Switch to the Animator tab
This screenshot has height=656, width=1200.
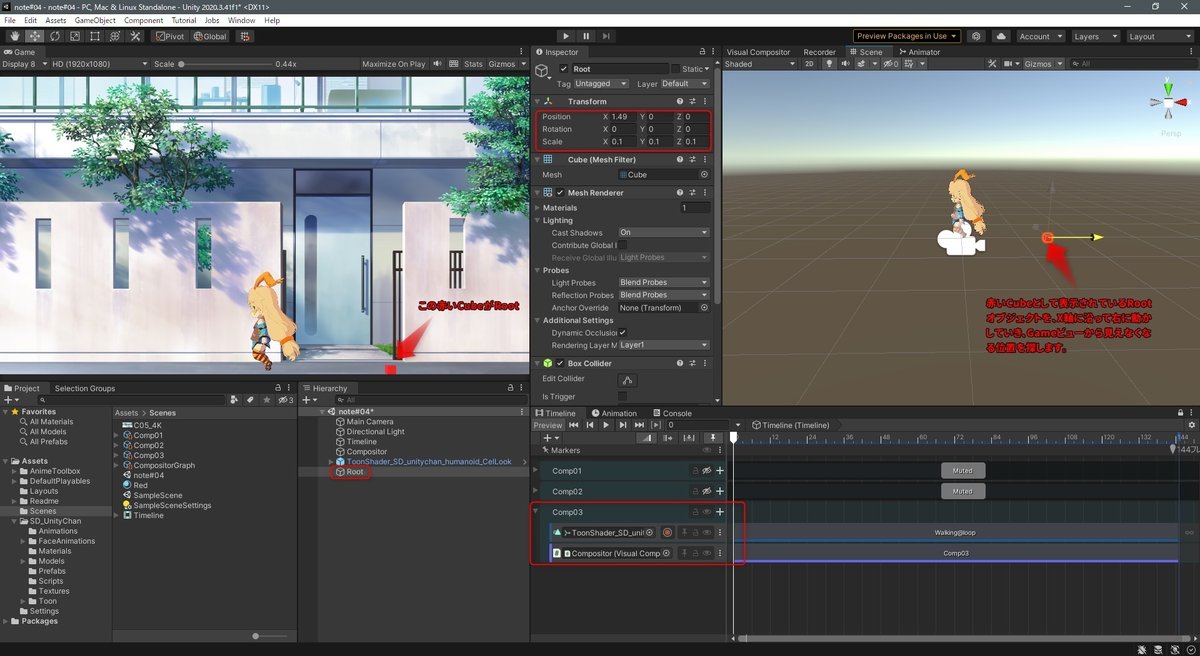(919, 52)
